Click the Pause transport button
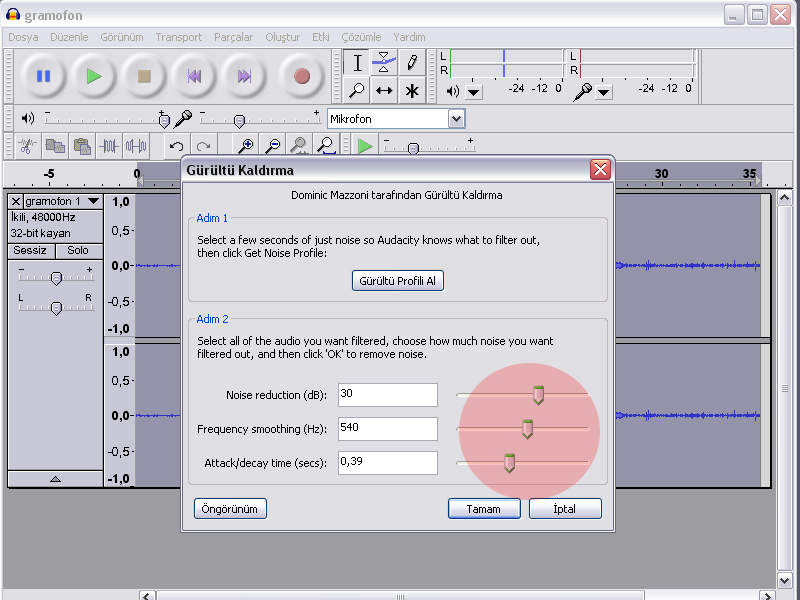The height and width of the screenshot is (600, 800). 43,76
